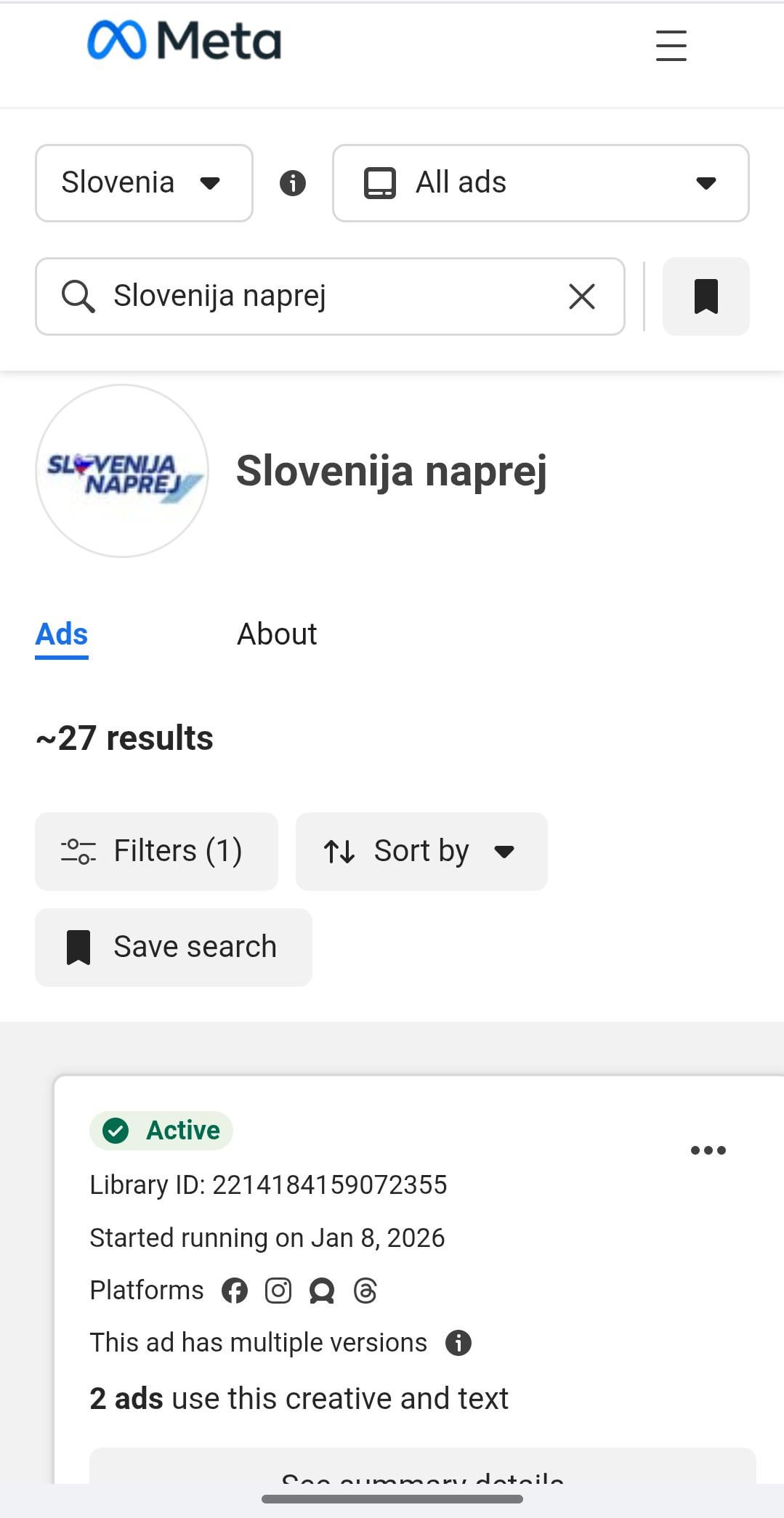This screenshot has width=784, height=1518.
Task: Open the ad's three-dot options menu
Action: pyautogui.click(x=708, y=1150)
